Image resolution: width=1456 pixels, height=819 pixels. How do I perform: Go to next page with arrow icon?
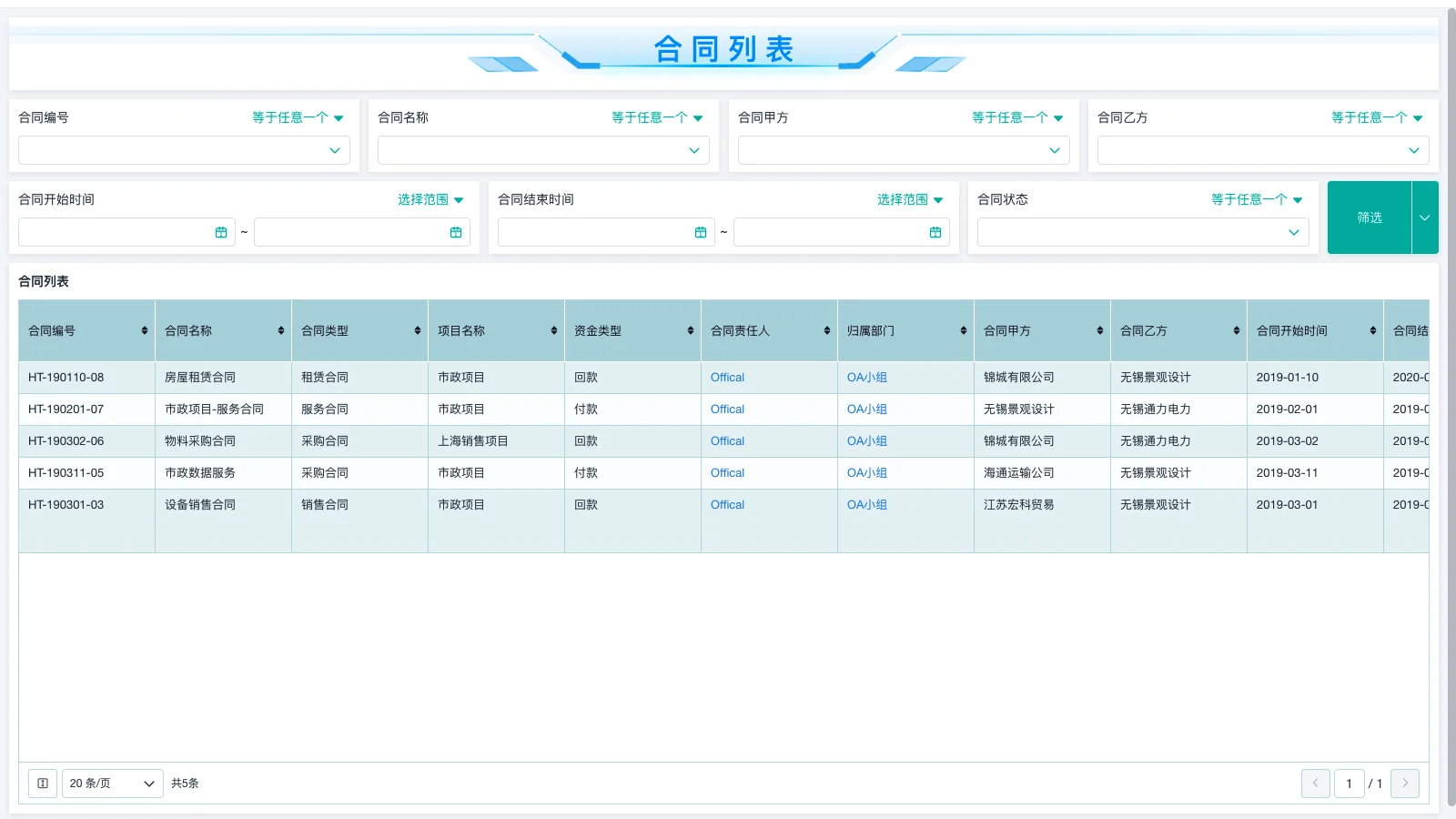point(1404,783)
